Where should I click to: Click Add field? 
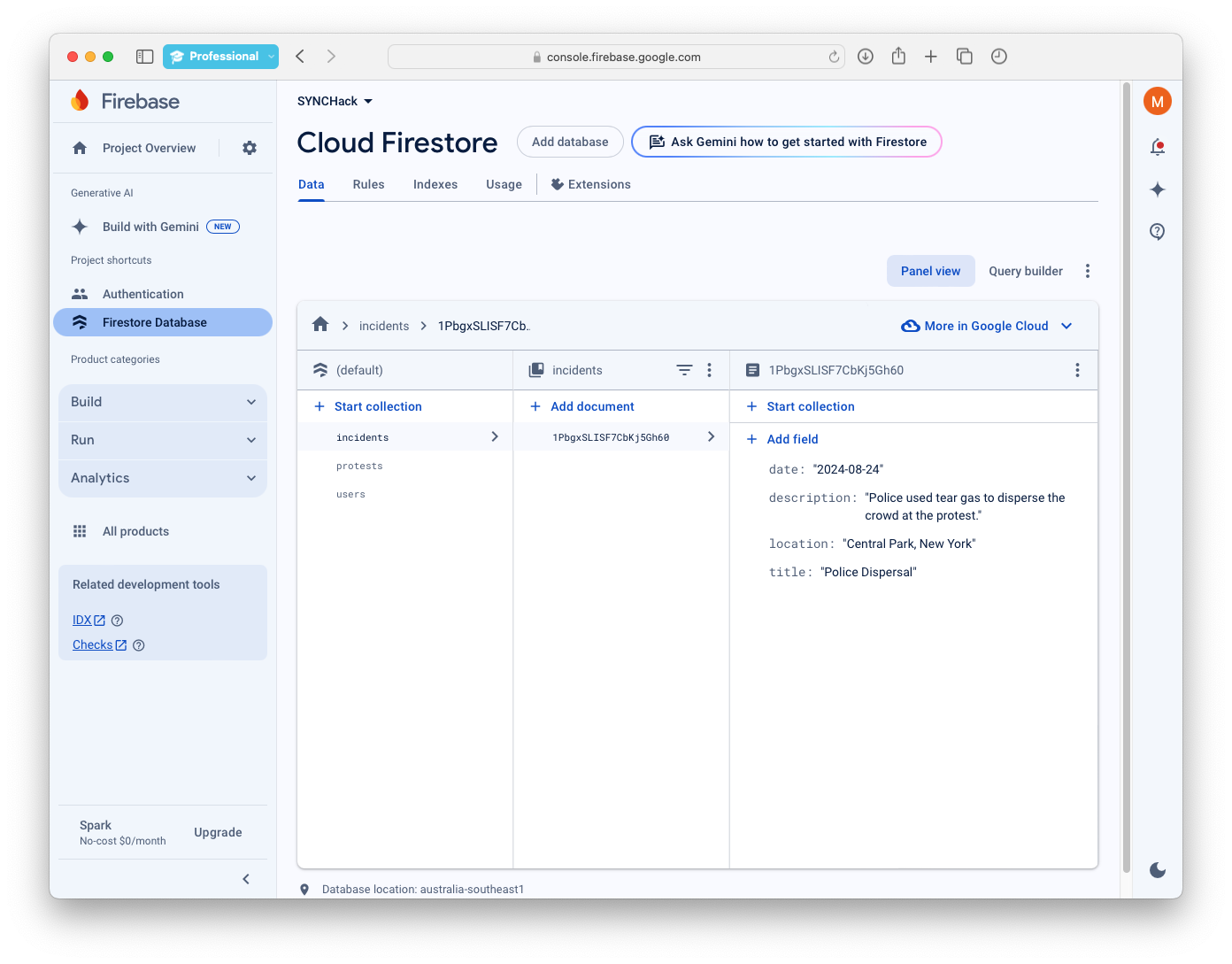pos(782,439)
